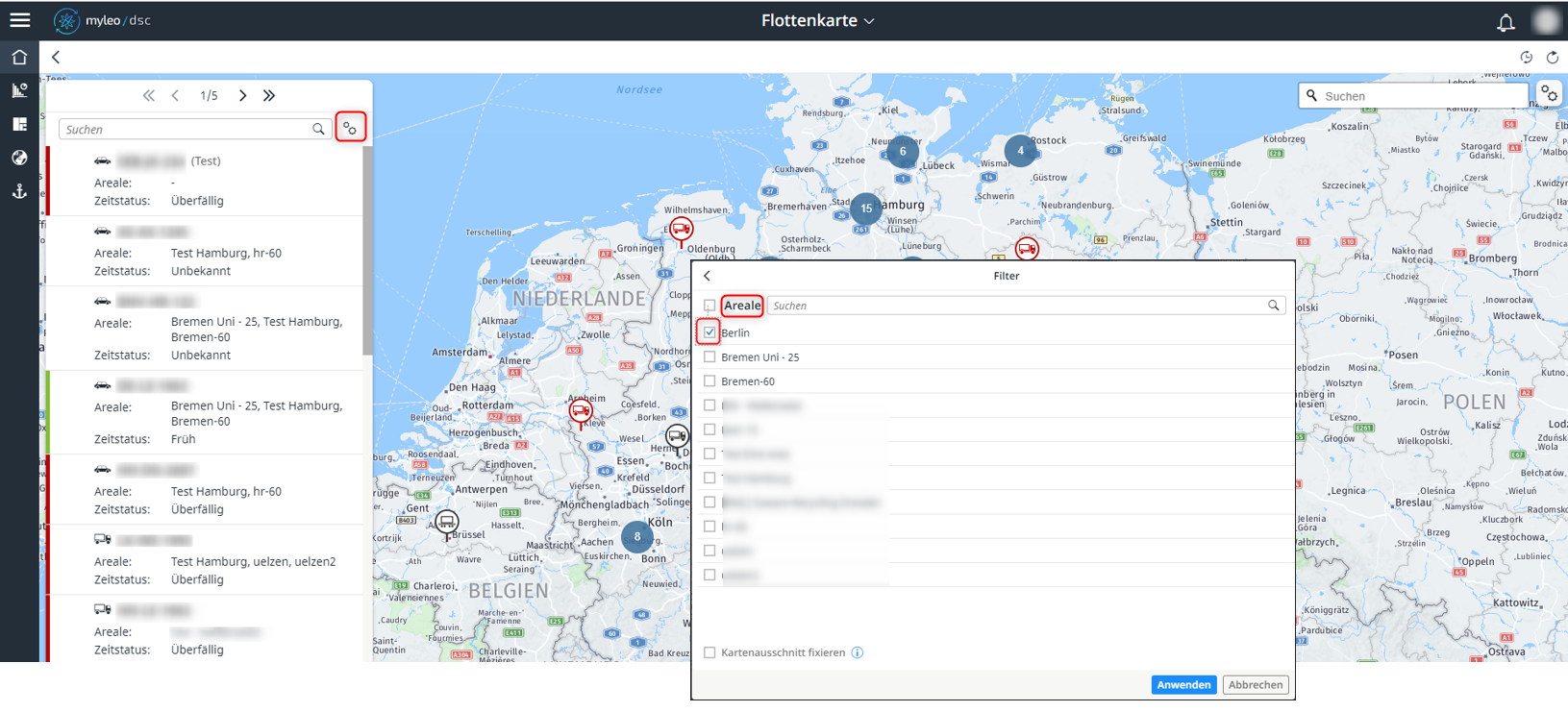Screen dimensions: 1568x712
Task: Select vehicle entry with status Früh
Action: (x=205, y=412)
